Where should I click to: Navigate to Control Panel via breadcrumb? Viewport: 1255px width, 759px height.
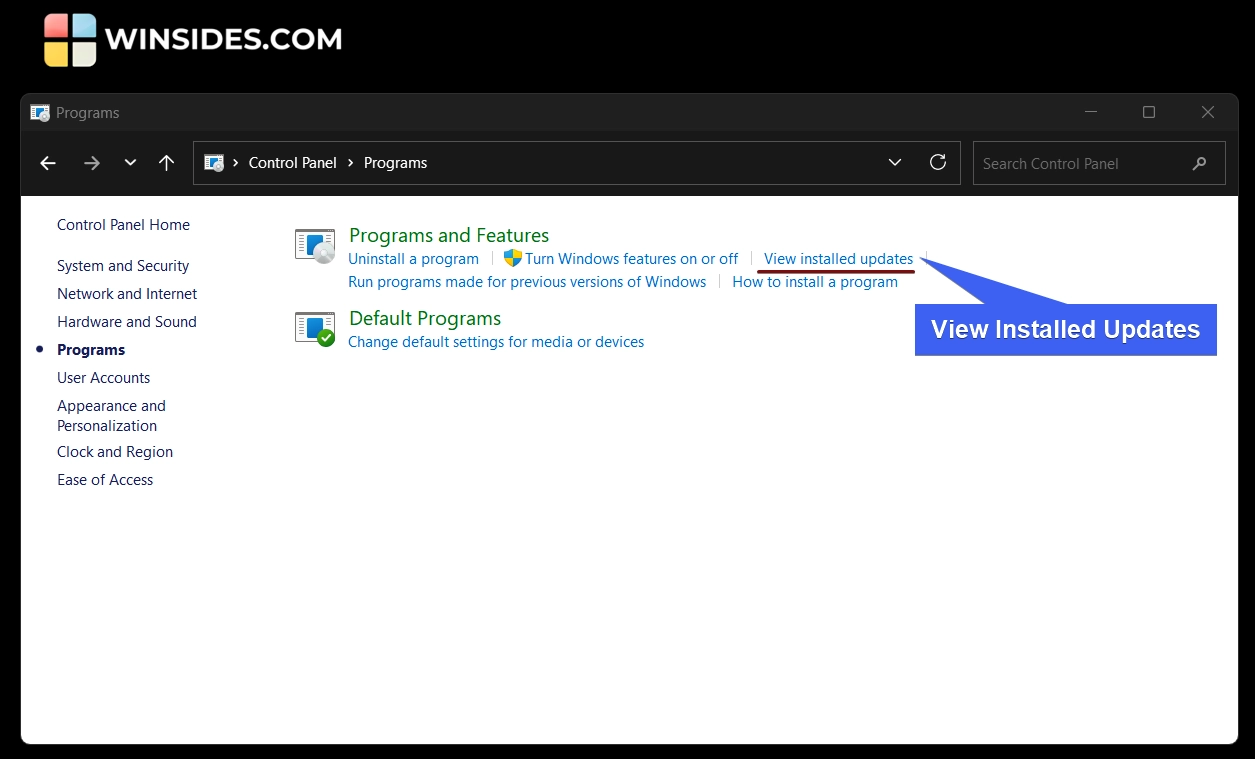tap(292, 162)
